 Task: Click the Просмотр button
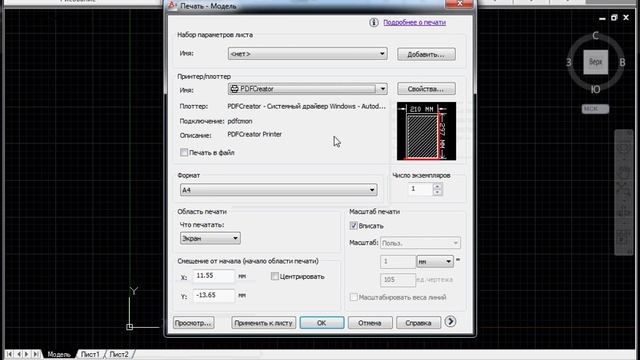[193, 322]
